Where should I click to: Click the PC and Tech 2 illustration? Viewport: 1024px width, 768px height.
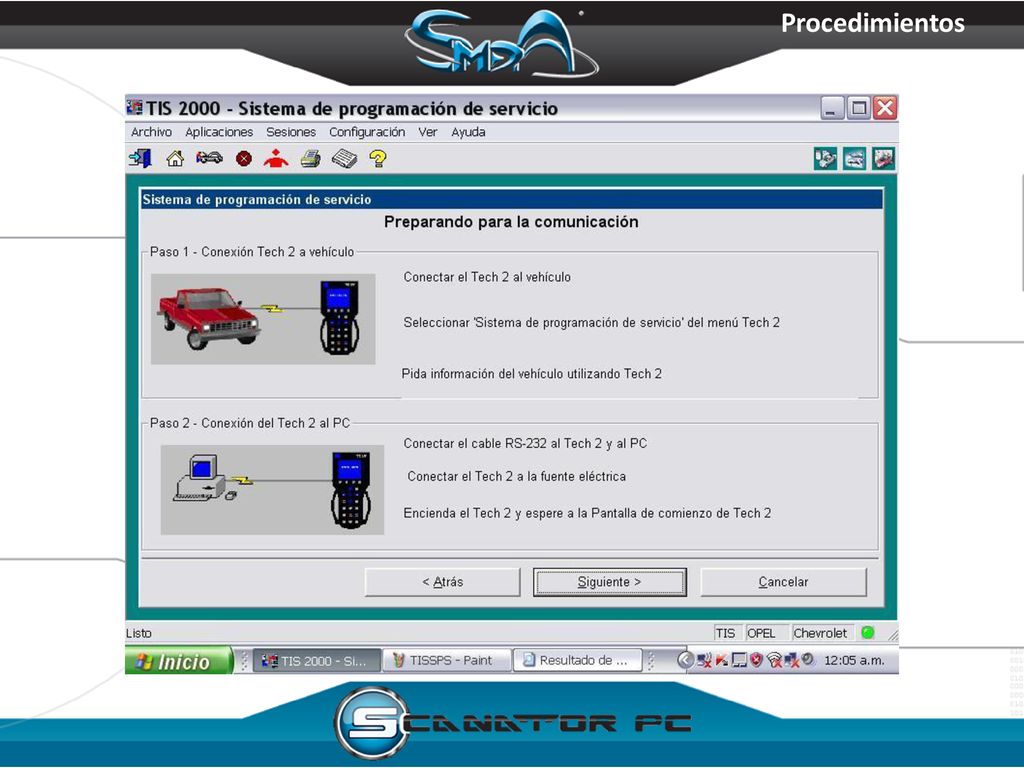click(x=272, y=490)
